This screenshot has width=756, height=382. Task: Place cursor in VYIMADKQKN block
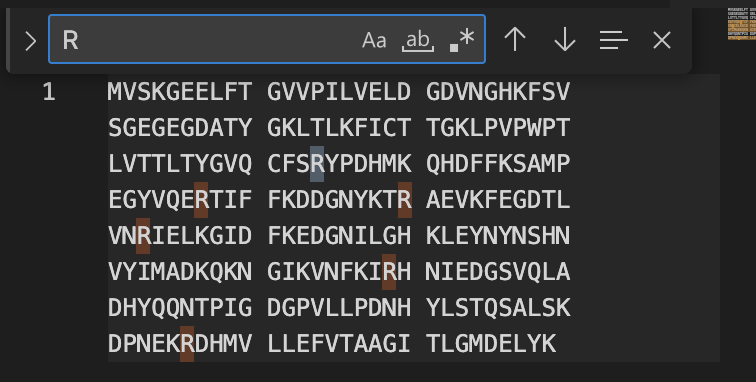pos(180,272)
